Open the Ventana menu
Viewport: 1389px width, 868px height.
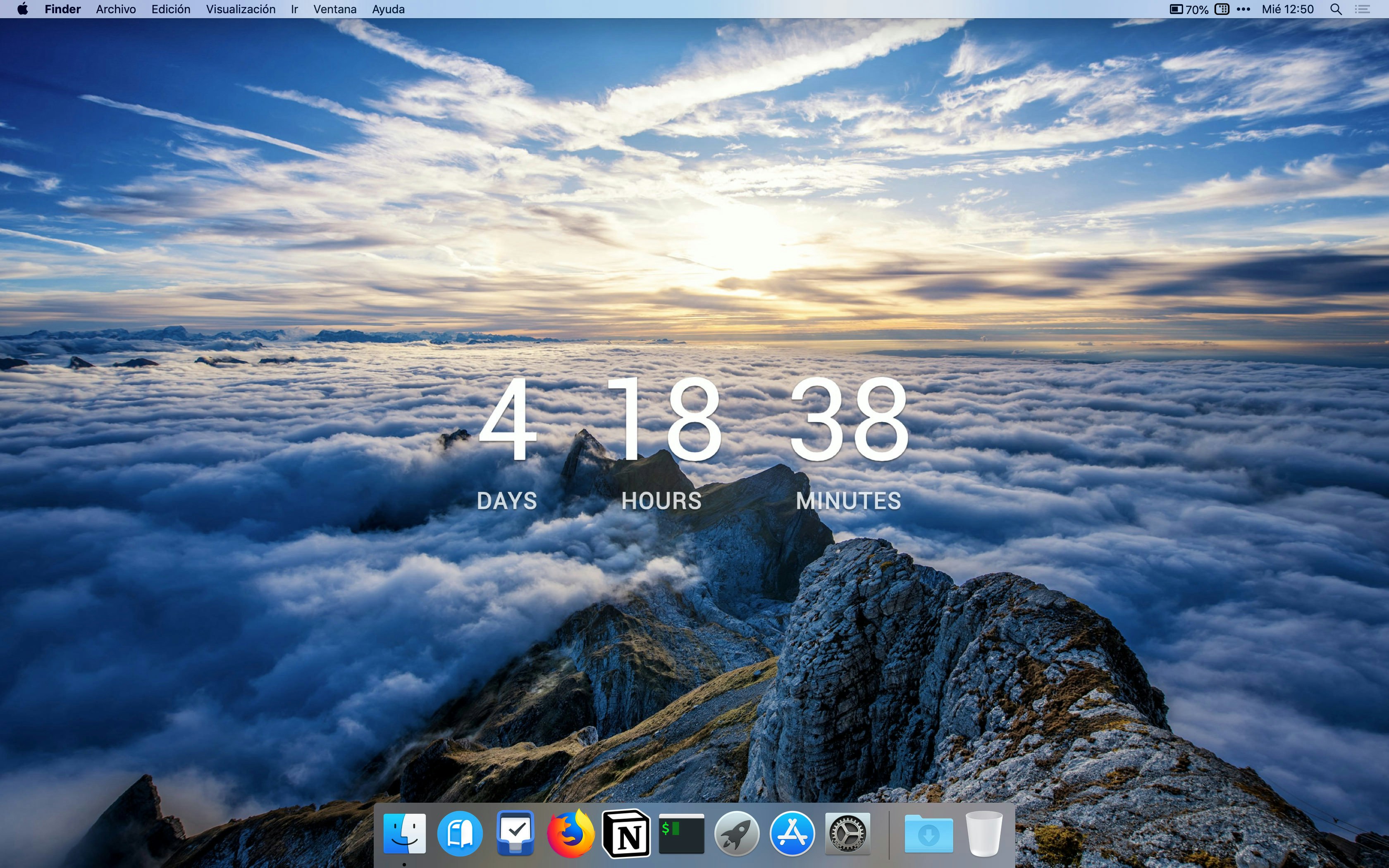click(334, 9)
